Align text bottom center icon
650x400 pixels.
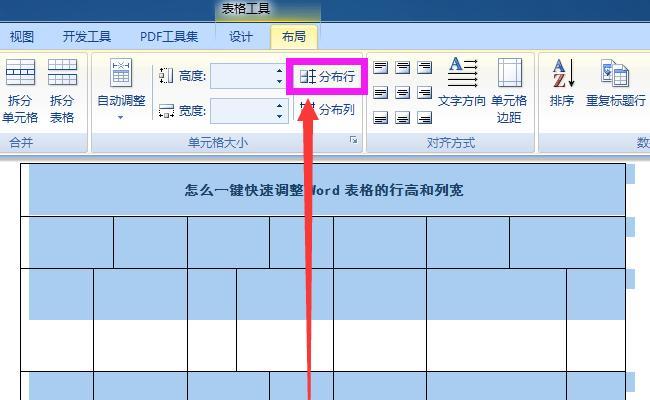(x=403, y=118)
